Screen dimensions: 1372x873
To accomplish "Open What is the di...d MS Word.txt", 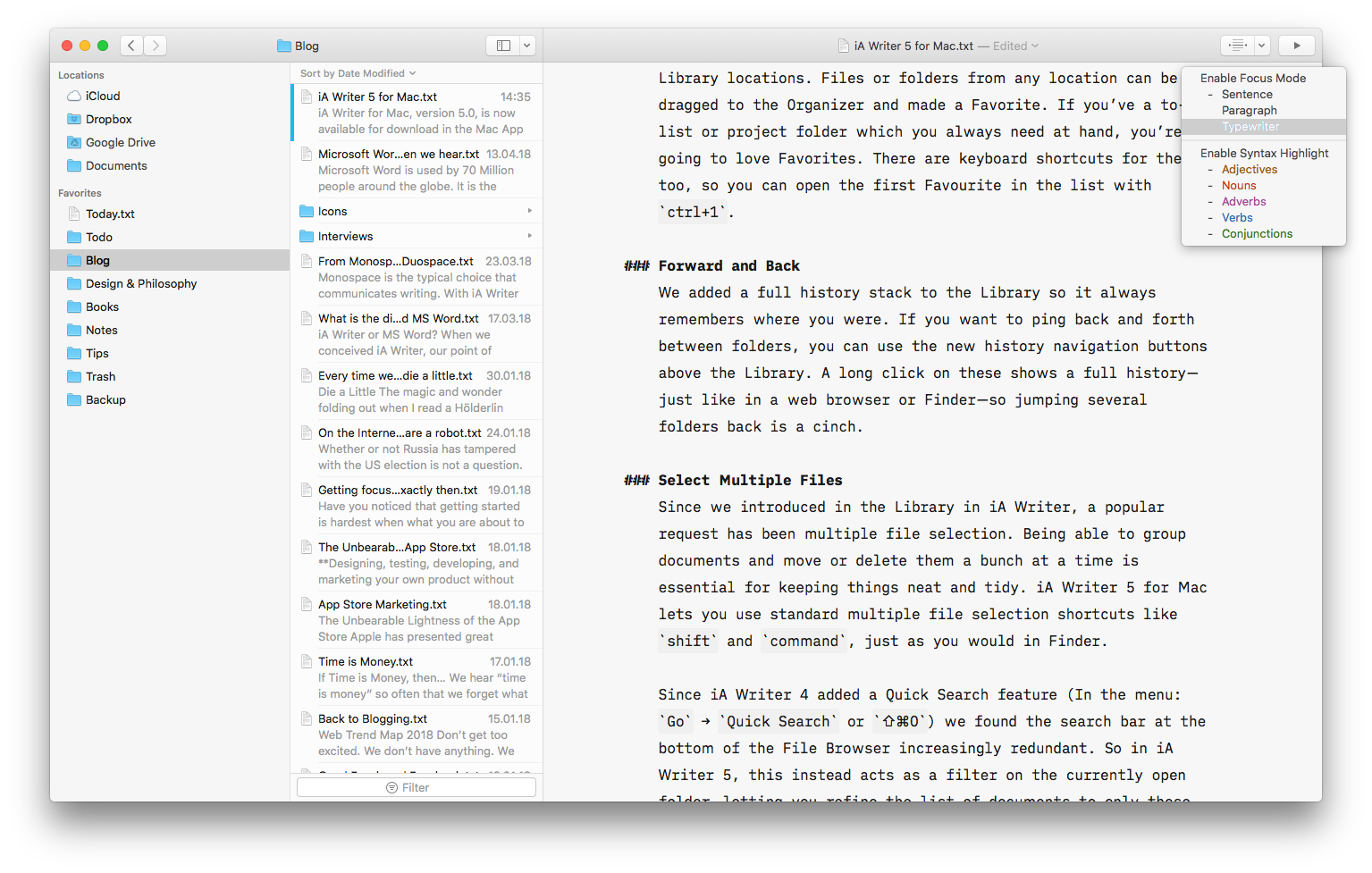I will (x=417, y=334).
